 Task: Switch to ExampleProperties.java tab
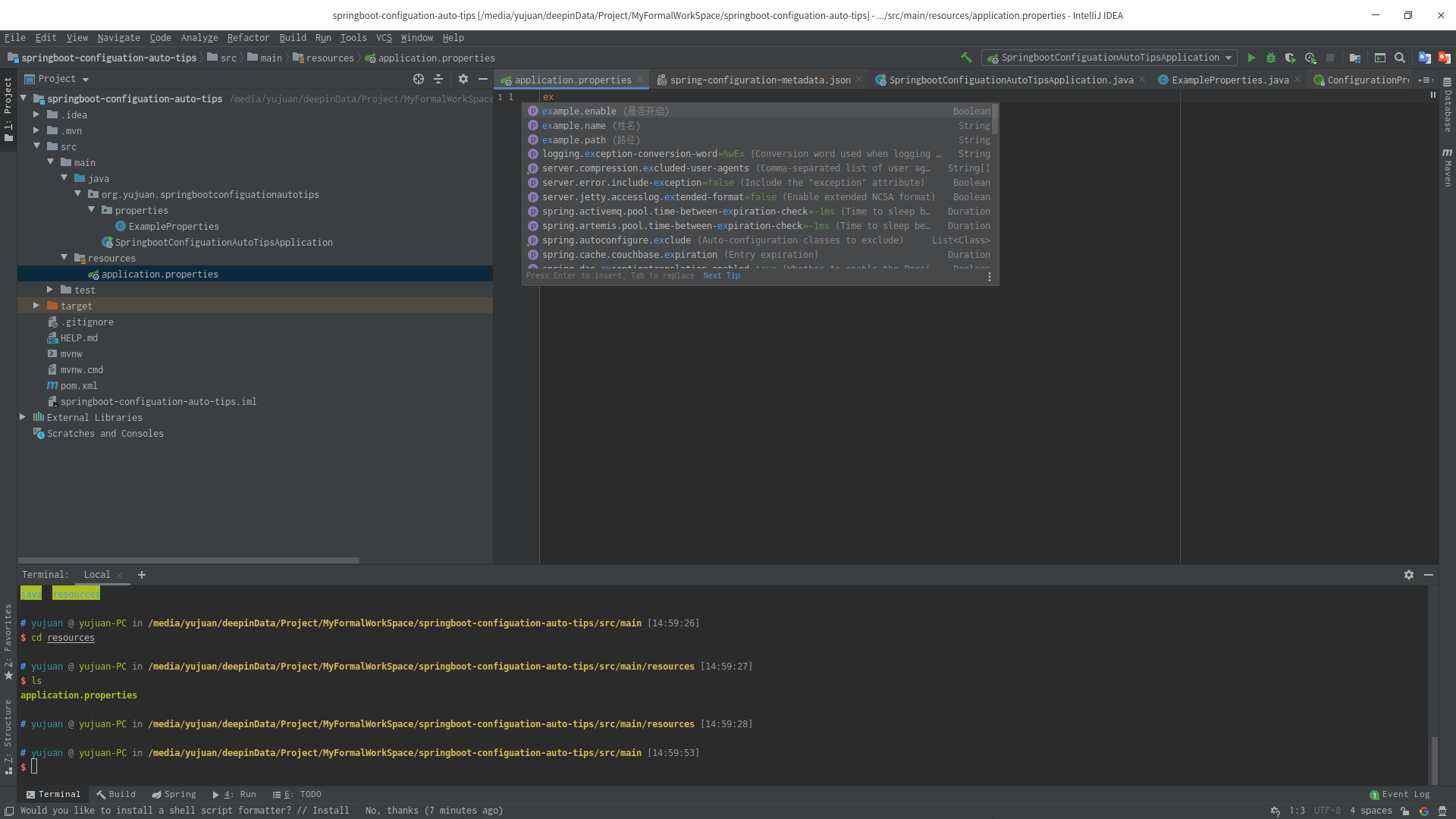[1229, 80]
